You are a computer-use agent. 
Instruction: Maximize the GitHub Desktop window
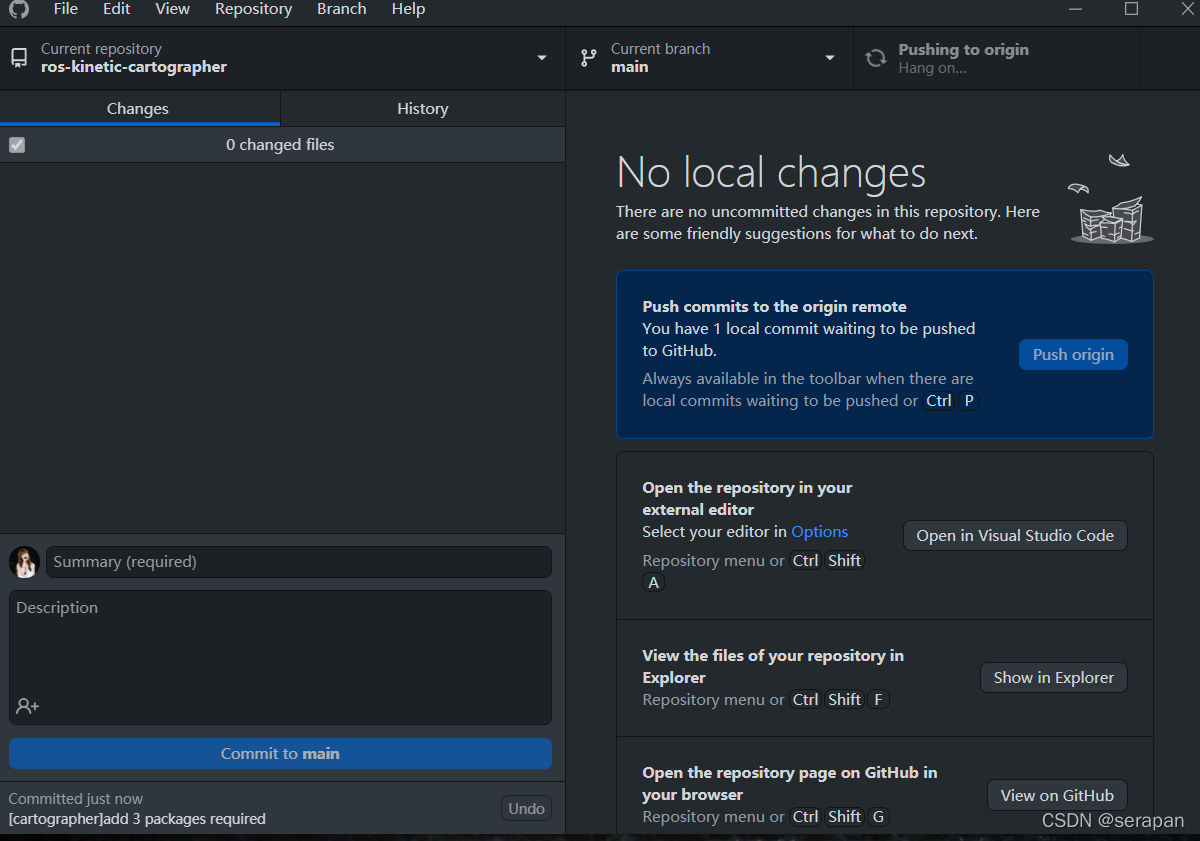(1131, 9)
